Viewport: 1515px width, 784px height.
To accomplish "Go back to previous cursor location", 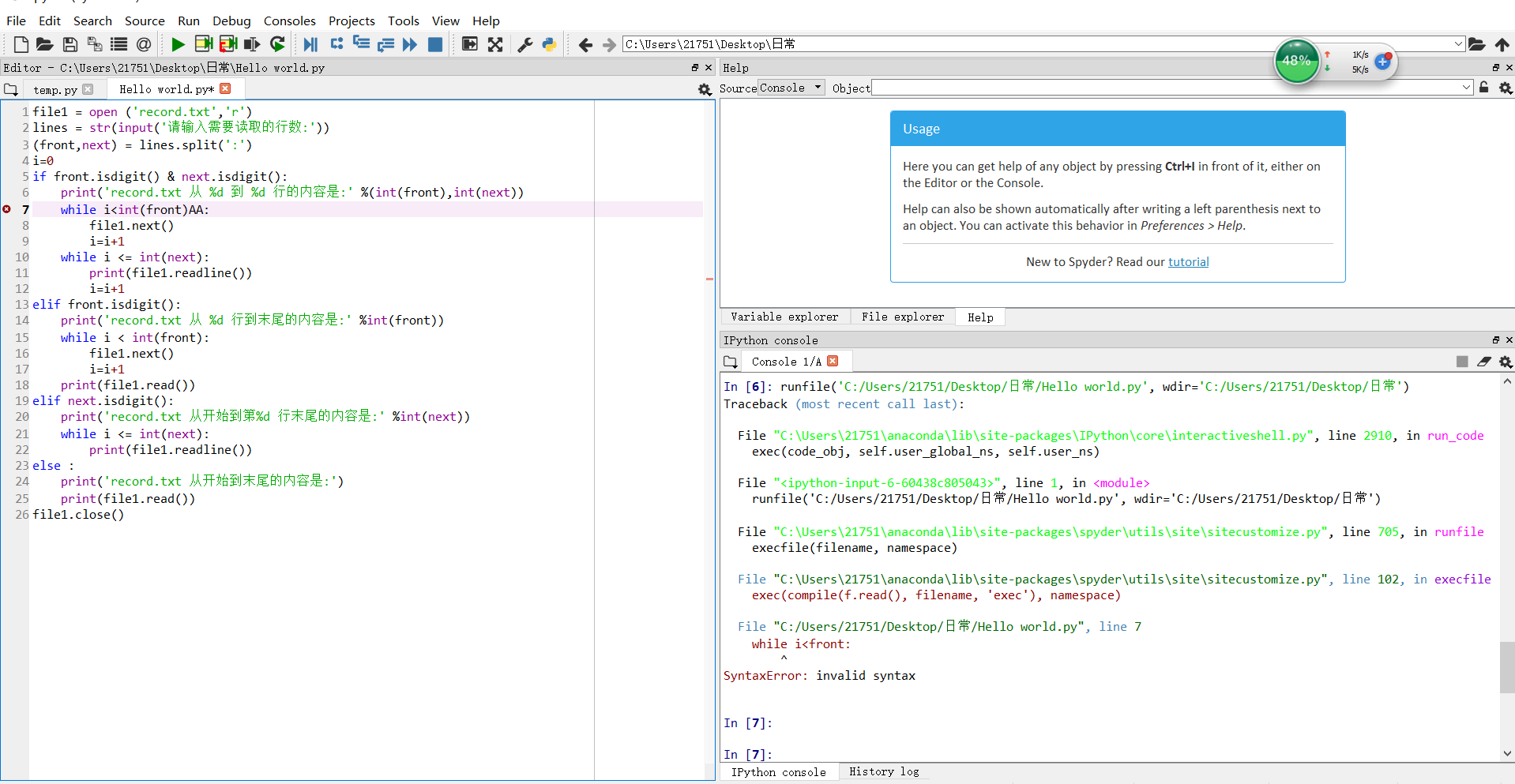I will coord(585,44).
